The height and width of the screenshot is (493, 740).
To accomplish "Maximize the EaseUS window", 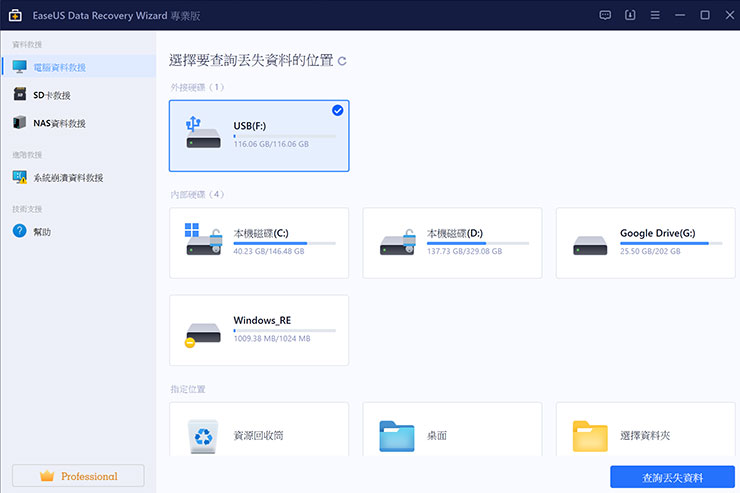I will pyautogui.click(x=705, y=15).
